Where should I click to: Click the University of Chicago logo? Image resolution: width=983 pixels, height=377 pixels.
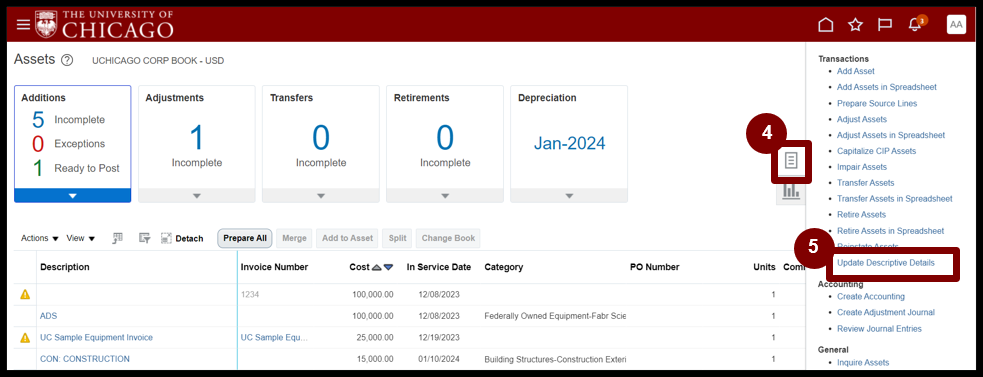tap(104, 24)
